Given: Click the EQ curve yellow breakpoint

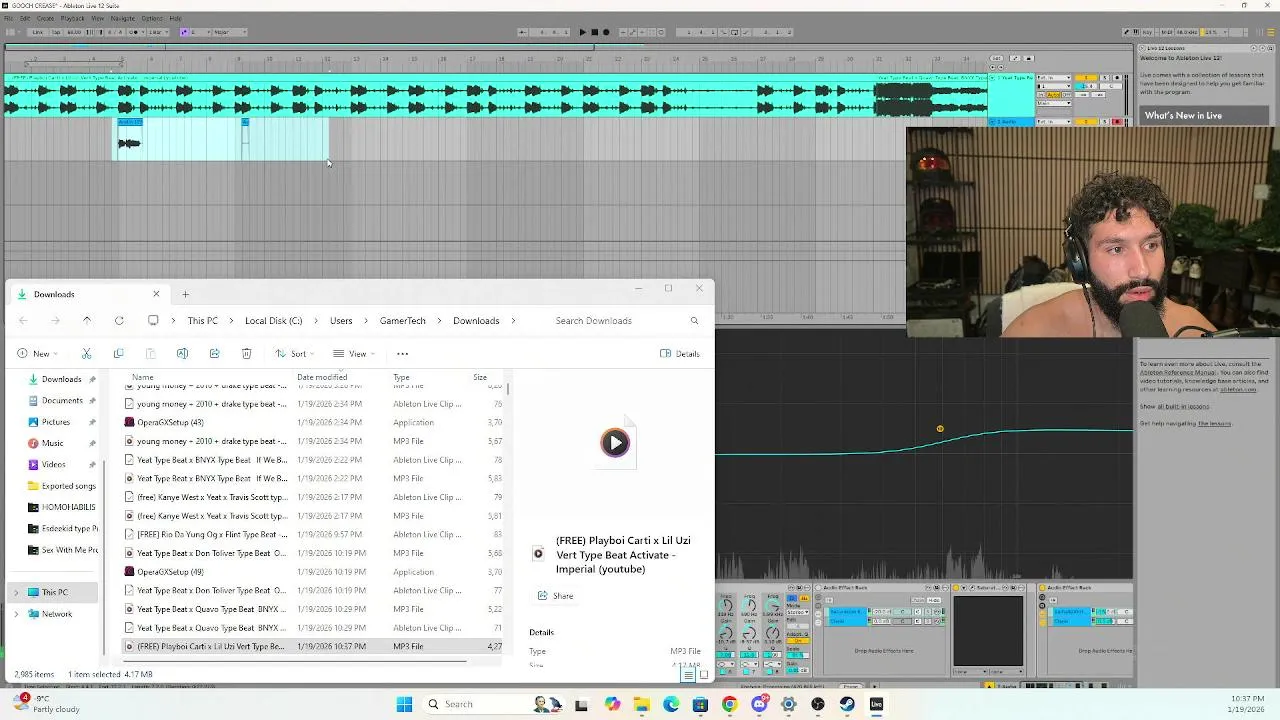Looking at the screenshot, I should click(940, 429).
